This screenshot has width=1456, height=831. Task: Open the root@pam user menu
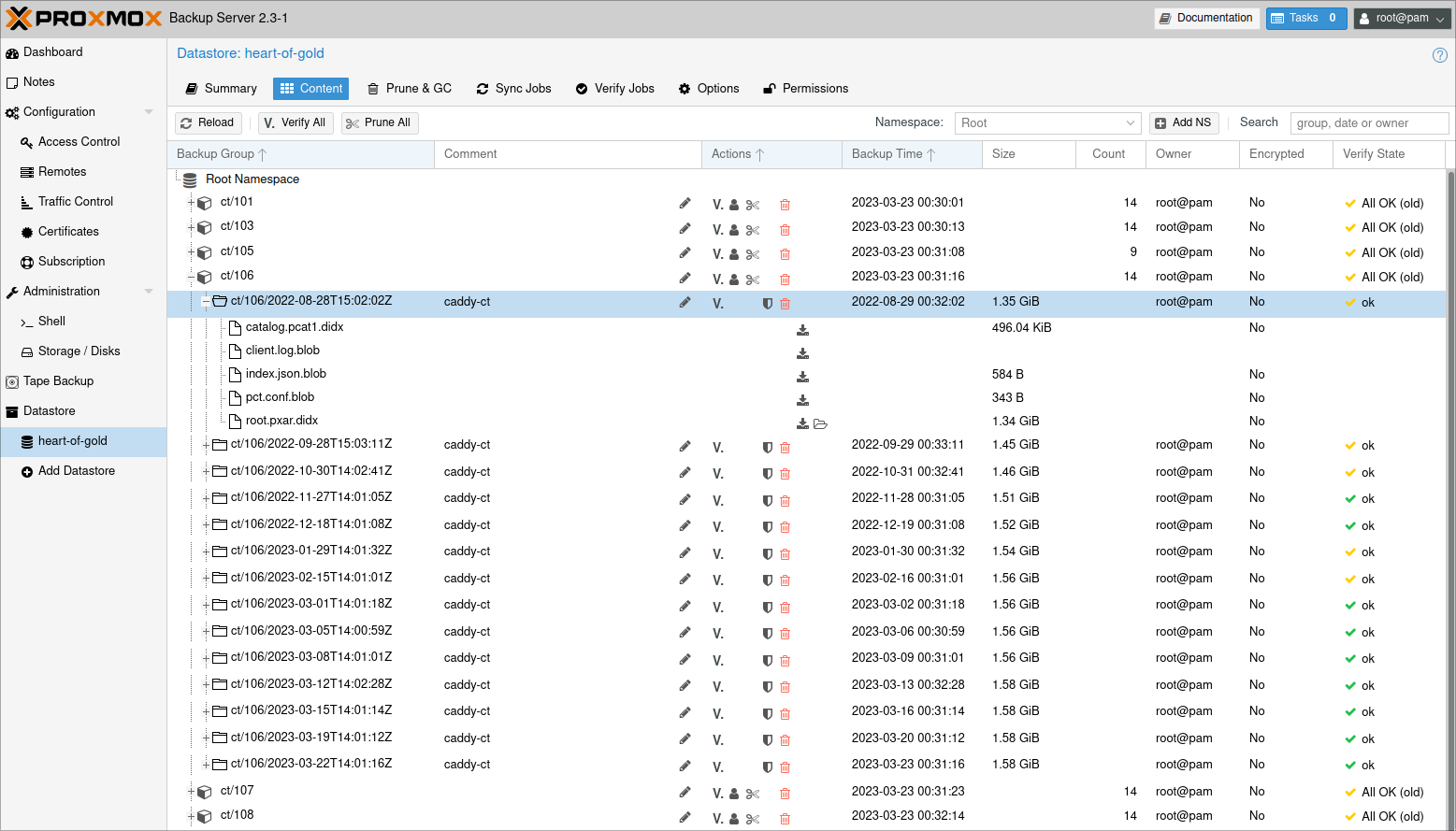1402,17
